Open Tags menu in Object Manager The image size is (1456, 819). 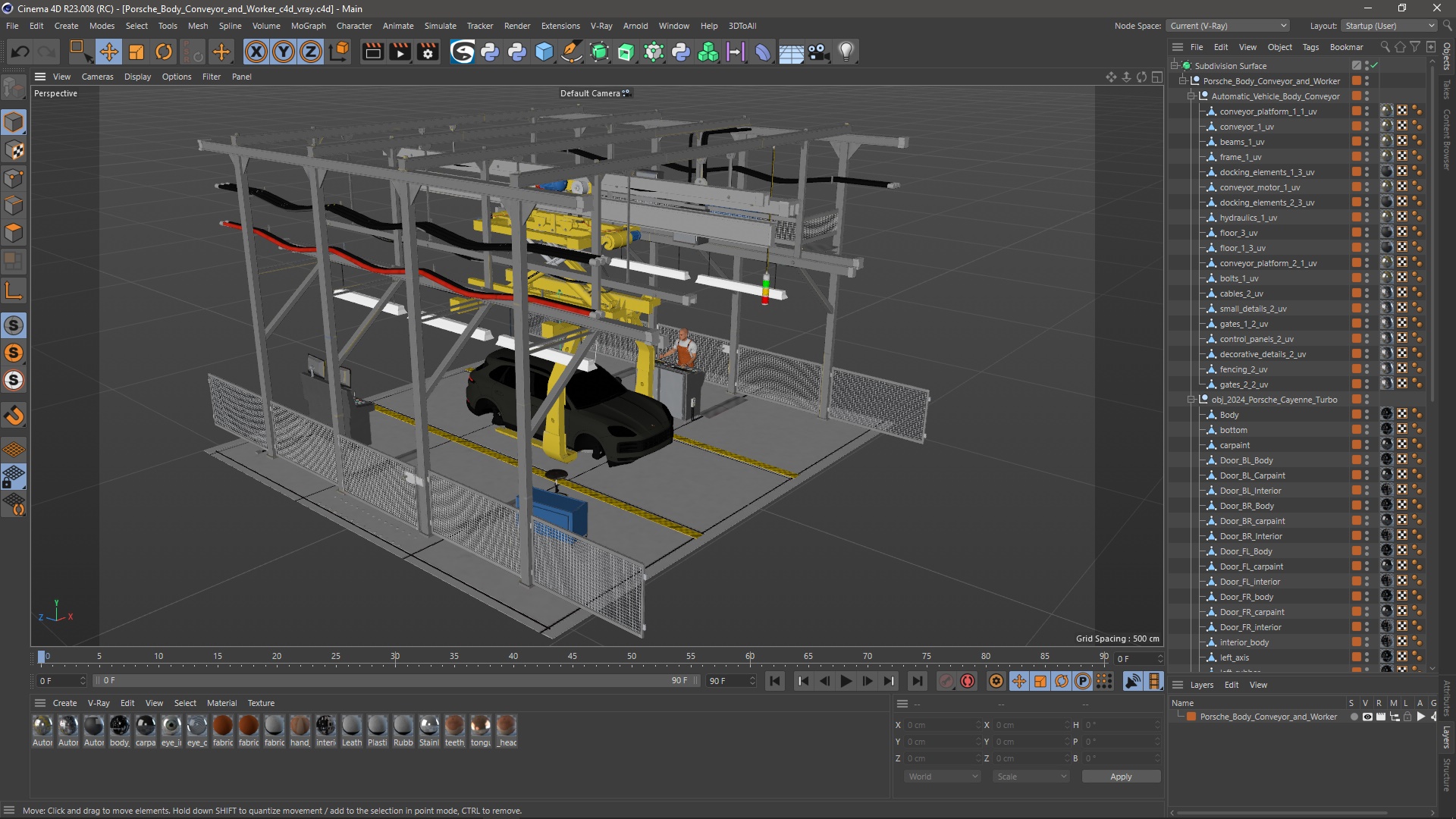pyautogui.click(x=1310, y=47)
